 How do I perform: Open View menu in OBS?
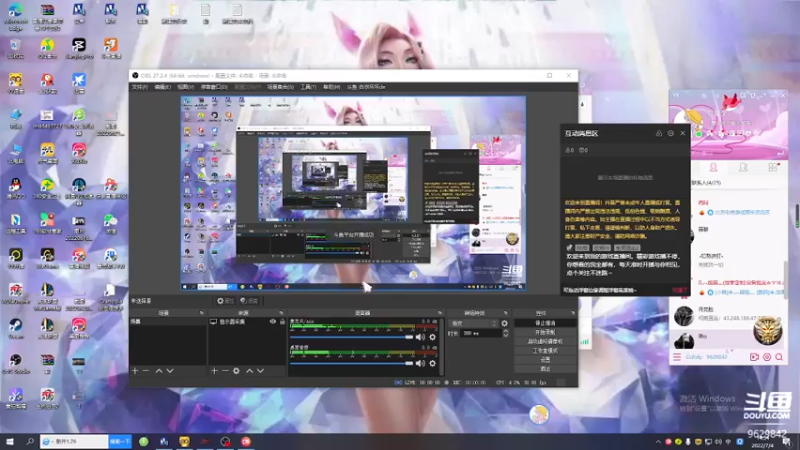click(x=185, y=87)
